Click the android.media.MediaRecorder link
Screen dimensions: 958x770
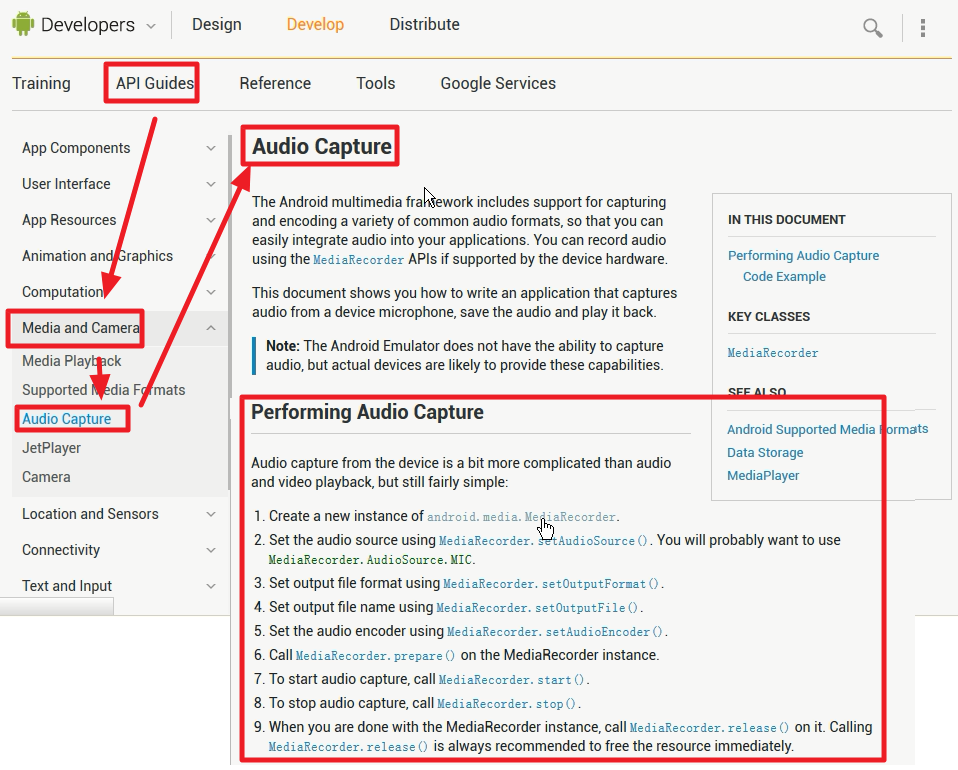(521, 517)
